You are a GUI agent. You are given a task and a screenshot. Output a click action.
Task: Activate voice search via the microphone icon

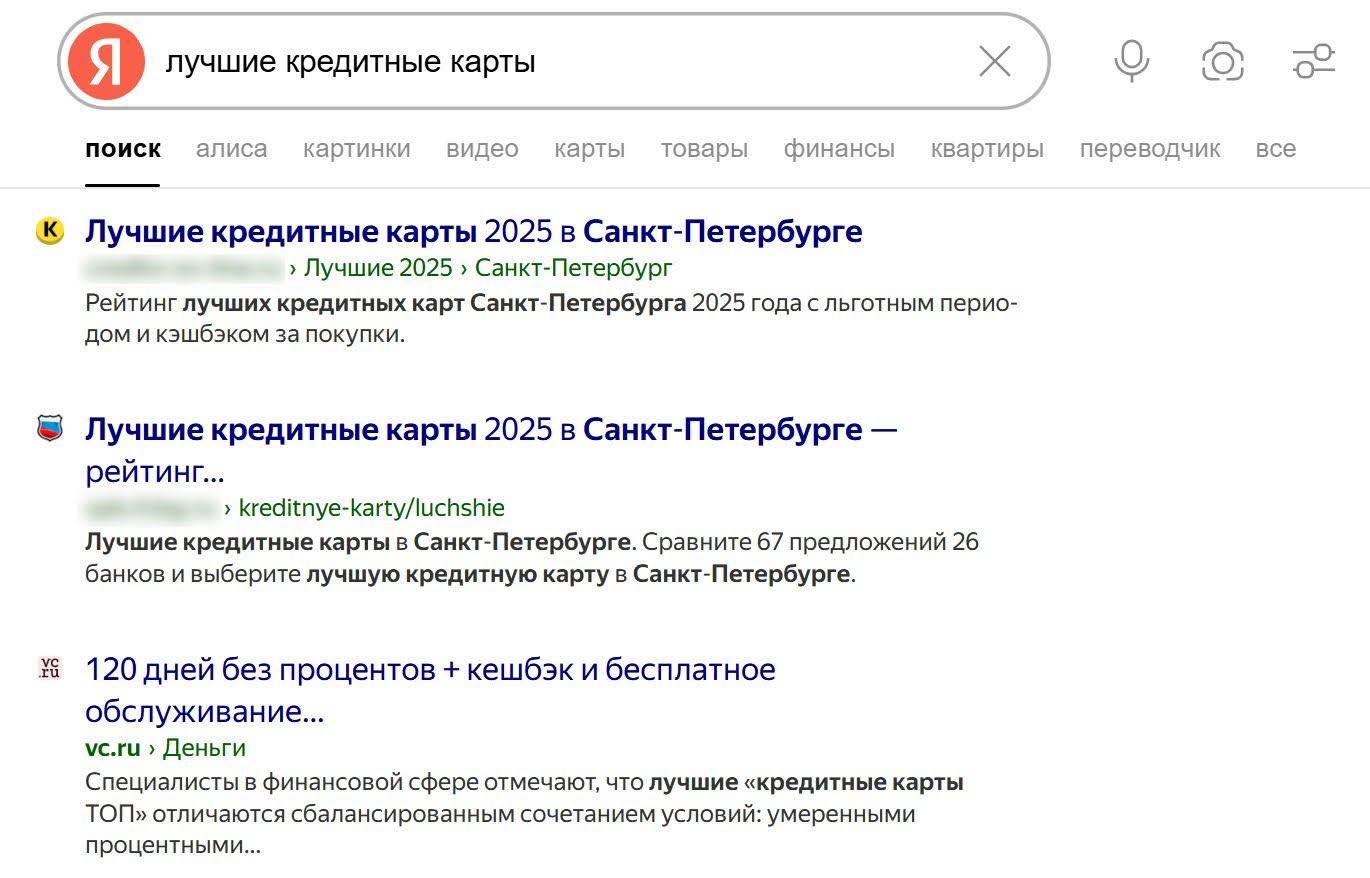click(x=1130, y=61)
